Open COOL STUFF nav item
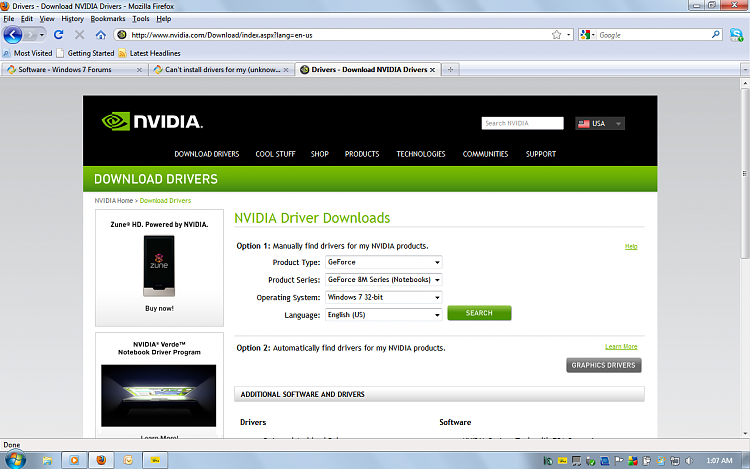Image resolution: width=750 pixels, height=469 pixels. [x=275, y=154]
